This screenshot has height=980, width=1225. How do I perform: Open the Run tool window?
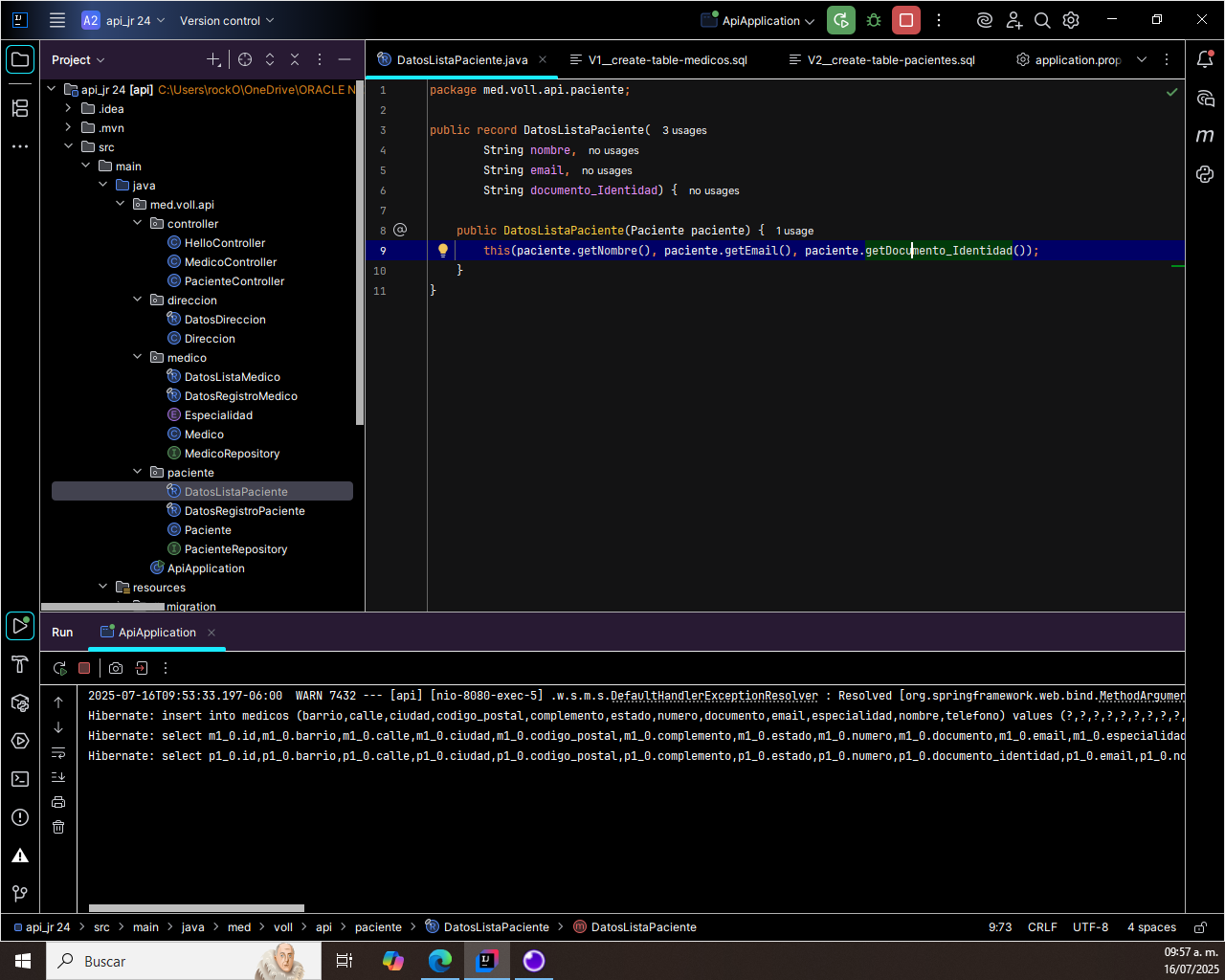point(20,626)
